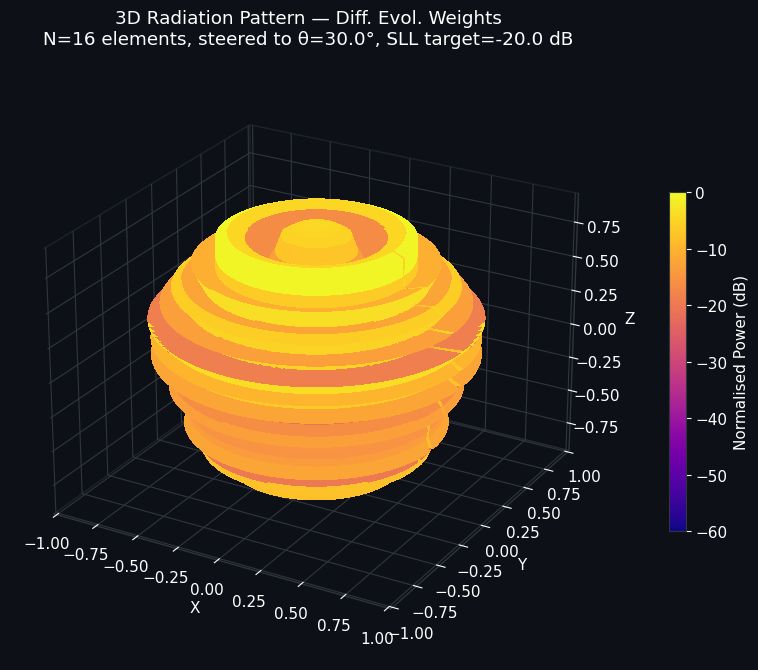Click the −30 tick label on the colorbar
758x670 pixels.
click(709, 362)
